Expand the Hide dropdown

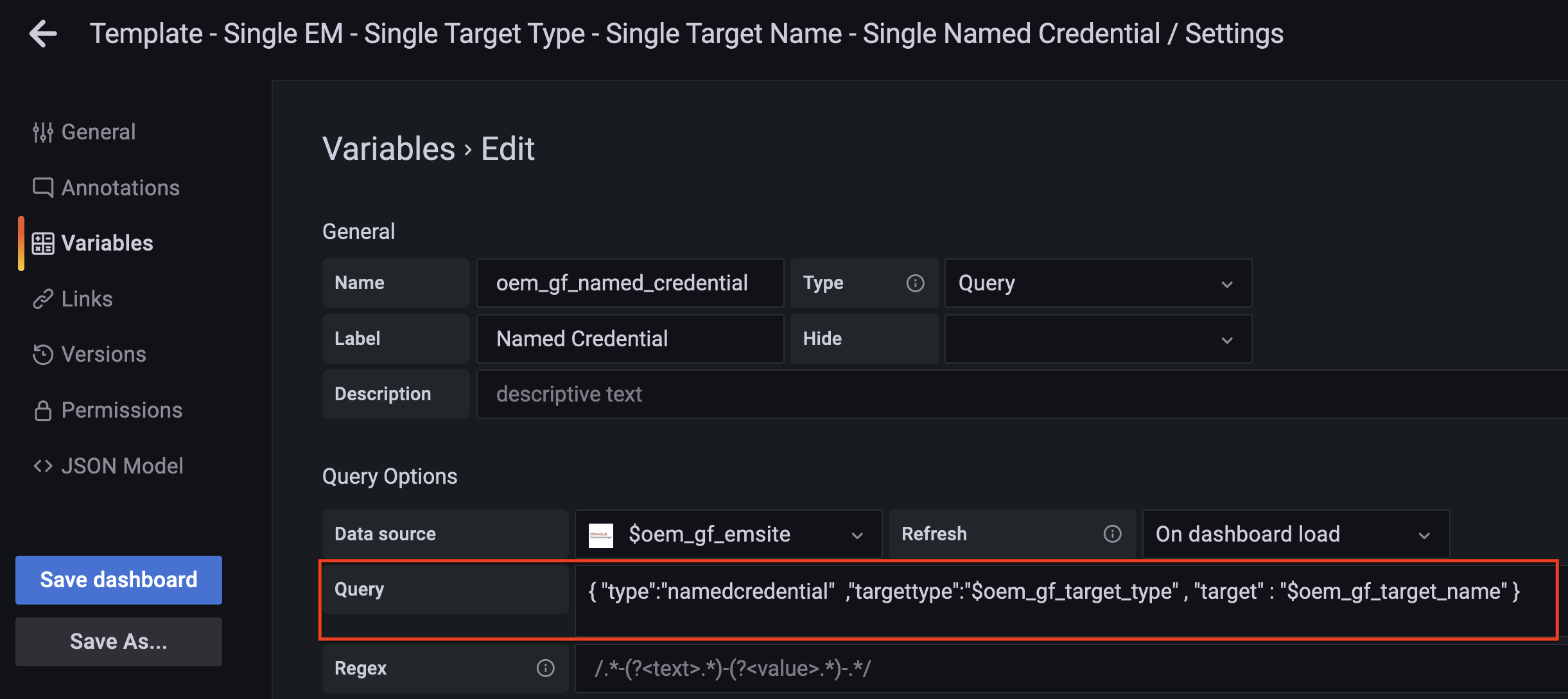1097,339
